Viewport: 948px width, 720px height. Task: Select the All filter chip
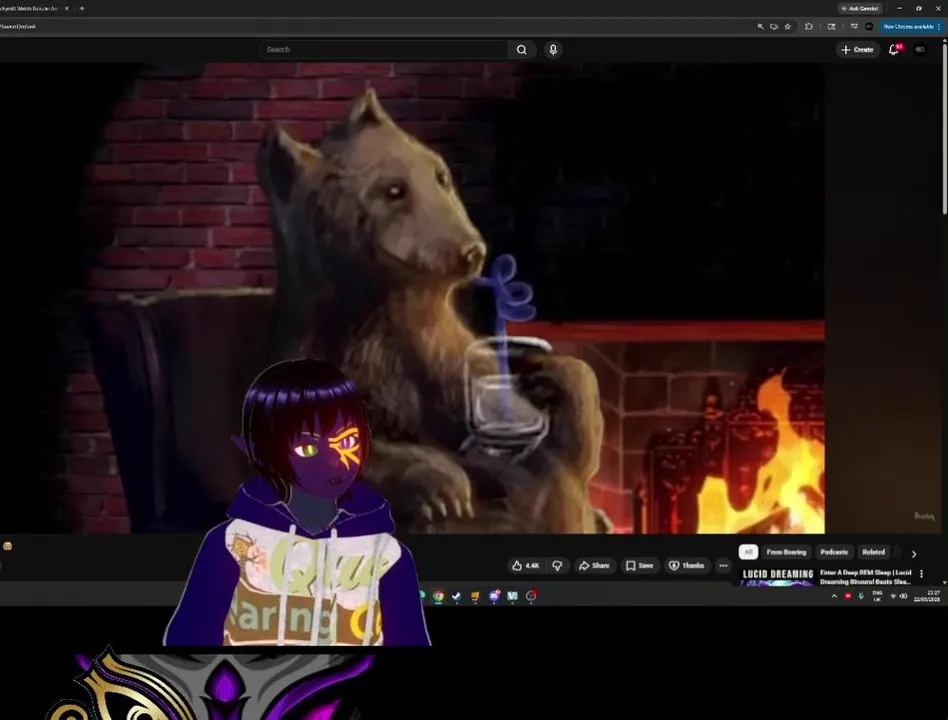[x=748, y=552]
